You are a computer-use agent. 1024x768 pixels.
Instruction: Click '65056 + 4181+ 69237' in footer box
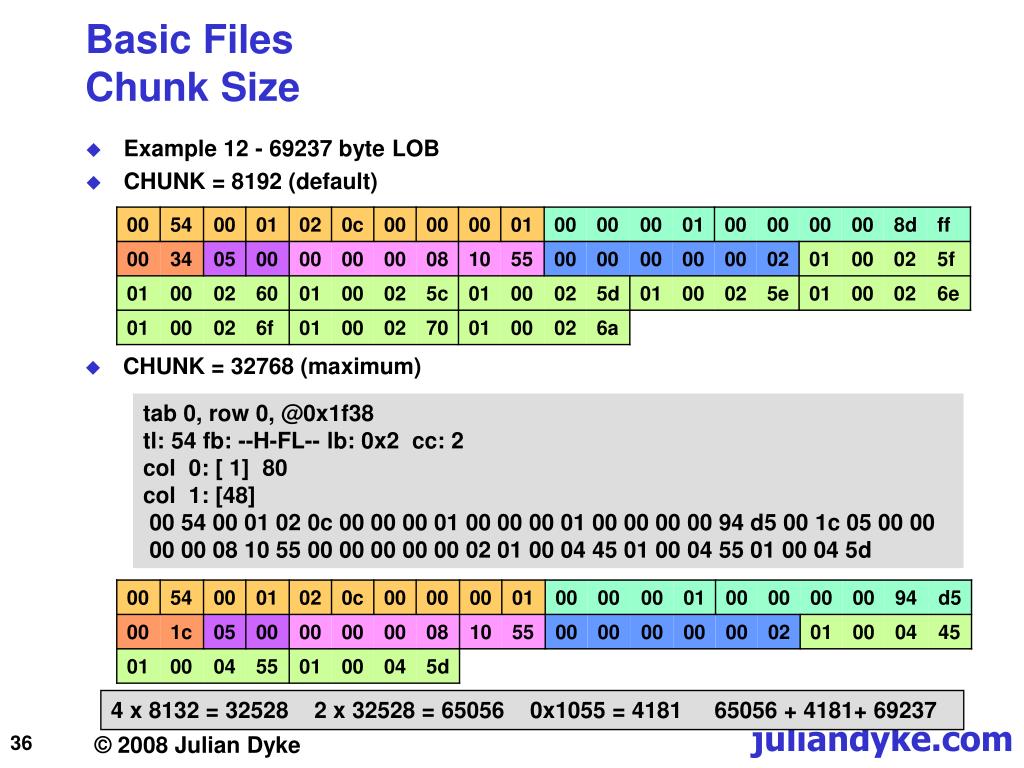click(825, 711)
